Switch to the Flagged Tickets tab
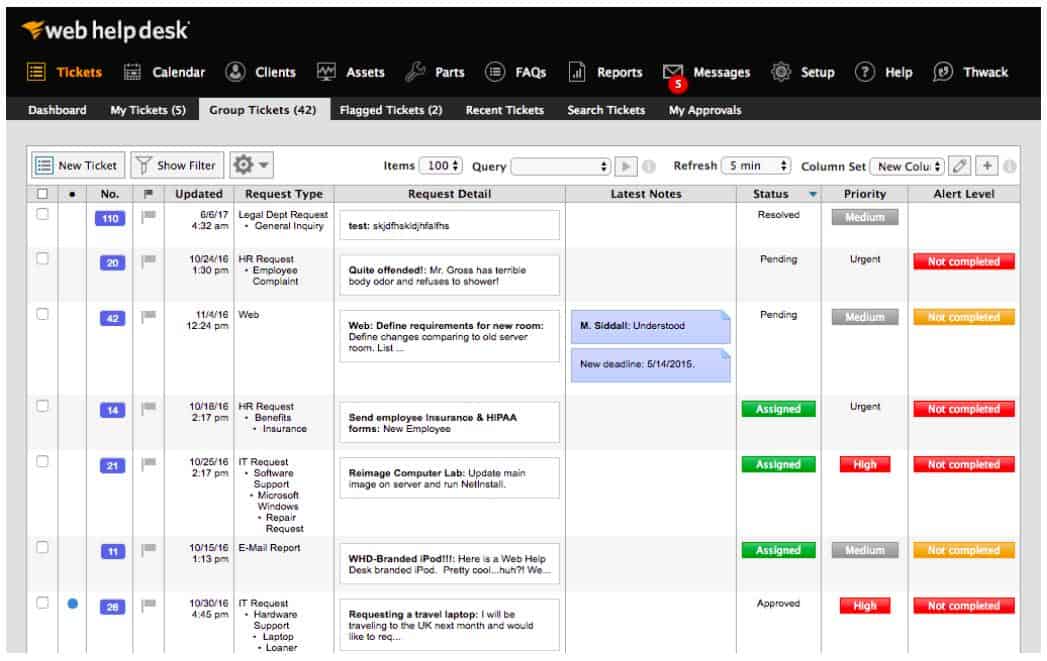This screenshot has height=661, width=1047. (x=390, y=110)
